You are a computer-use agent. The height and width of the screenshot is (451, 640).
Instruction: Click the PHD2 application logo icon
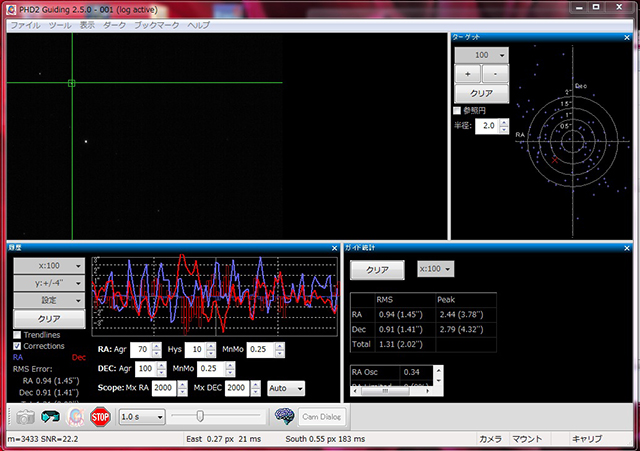click(x=11, y=9)
